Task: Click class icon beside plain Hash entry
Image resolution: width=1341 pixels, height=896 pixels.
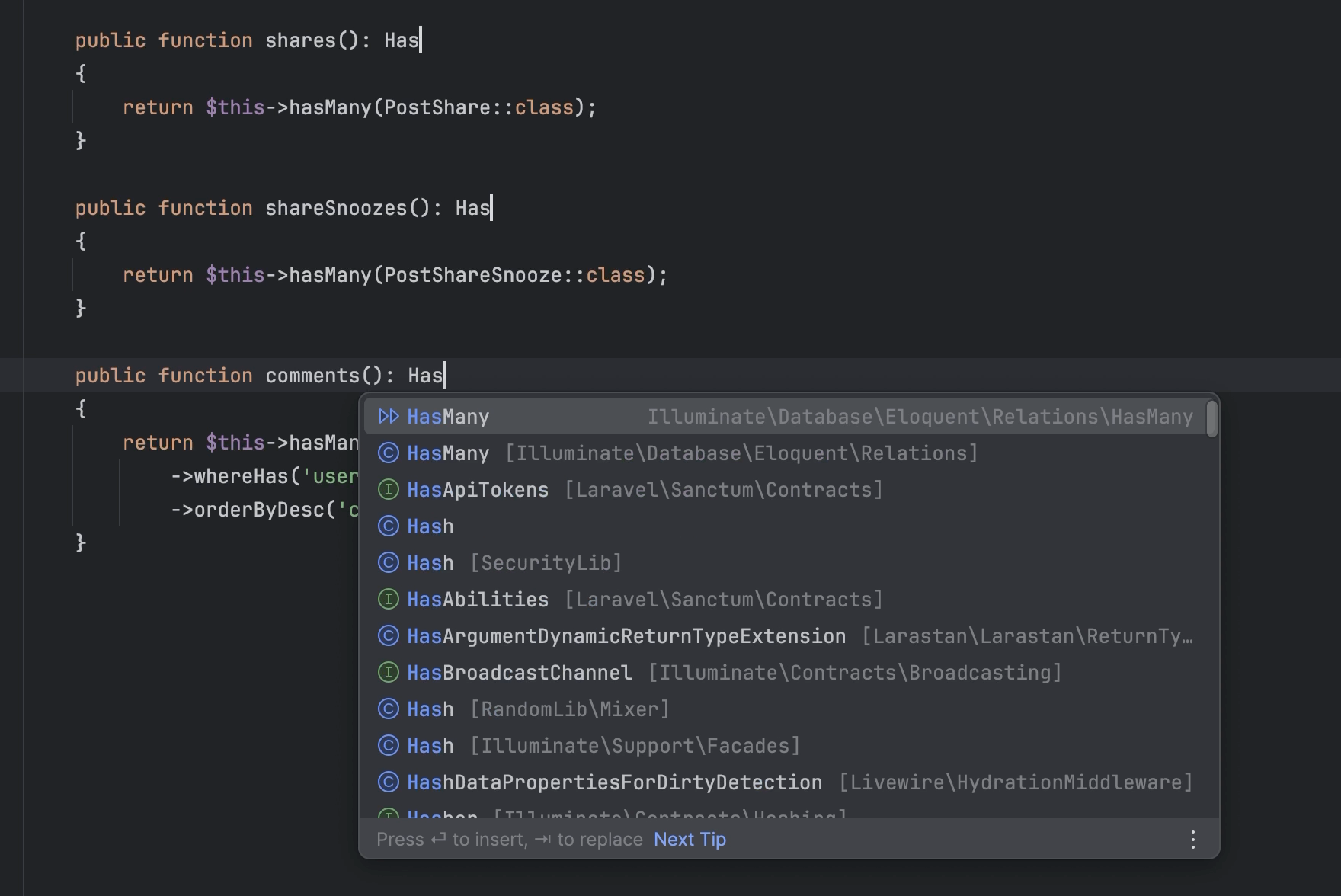Action: tap(389, 526)
